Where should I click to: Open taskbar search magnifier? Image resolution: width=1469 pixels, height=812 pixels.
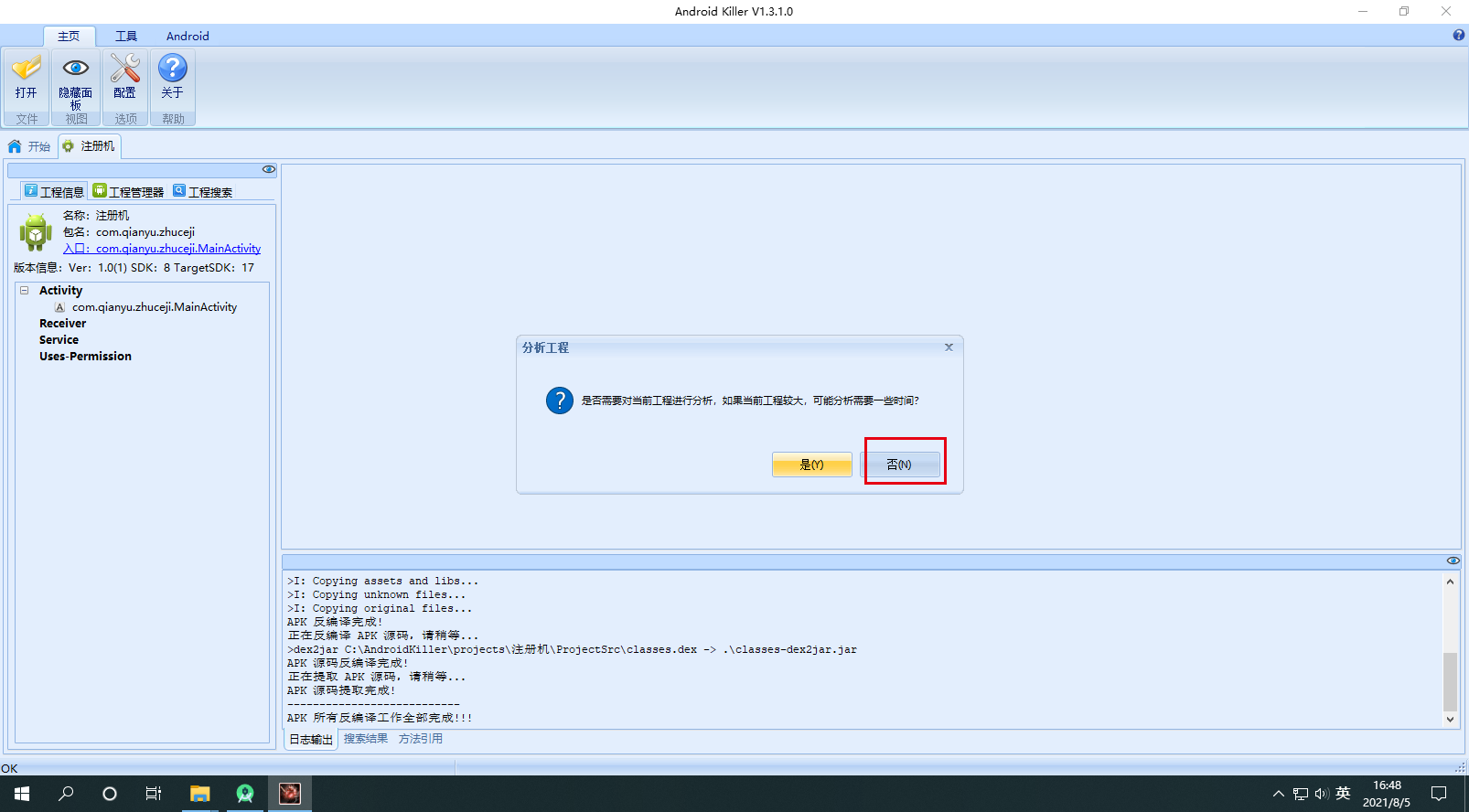click(x=66, y=794)
